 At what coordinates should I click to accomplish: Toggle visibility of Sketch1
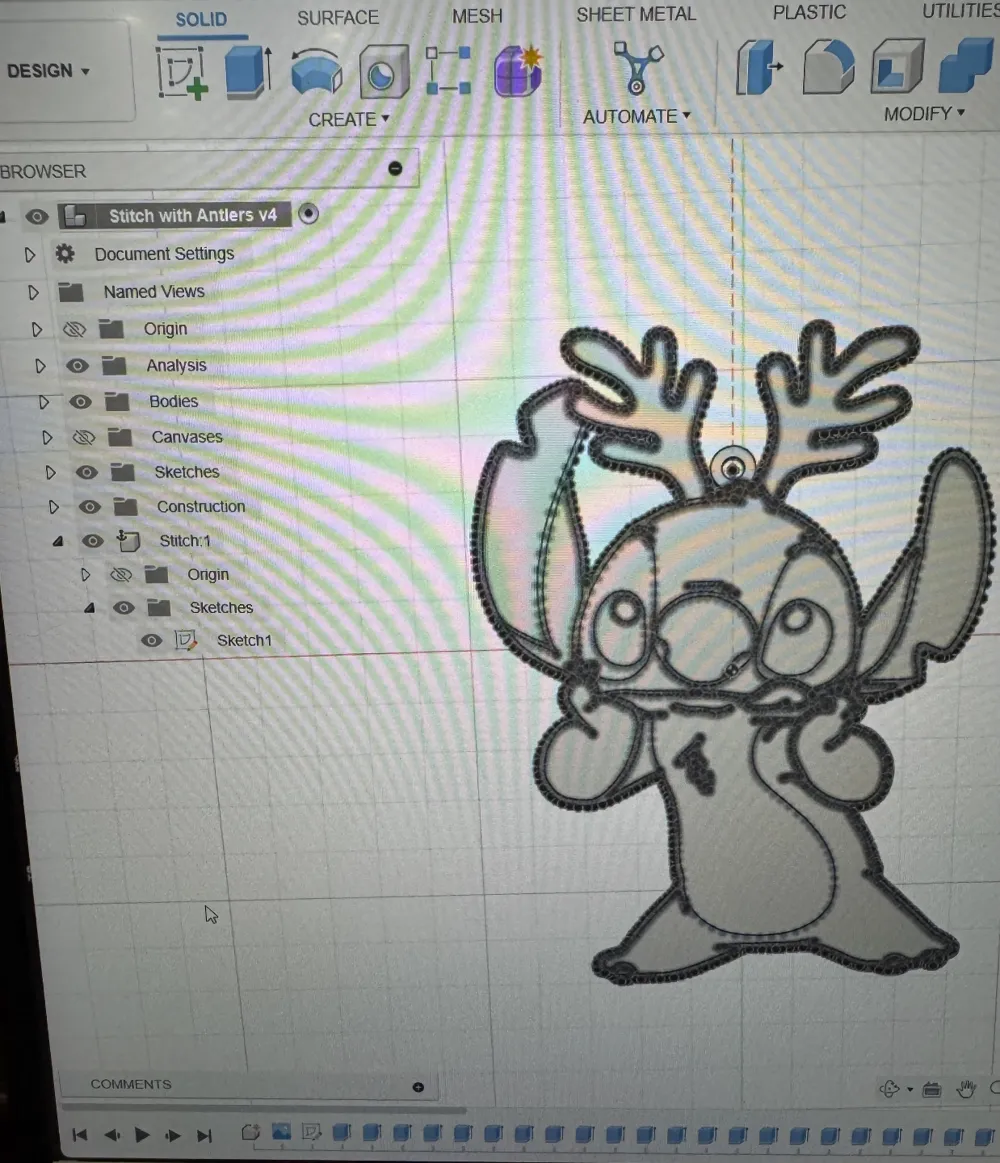point(151,641)
